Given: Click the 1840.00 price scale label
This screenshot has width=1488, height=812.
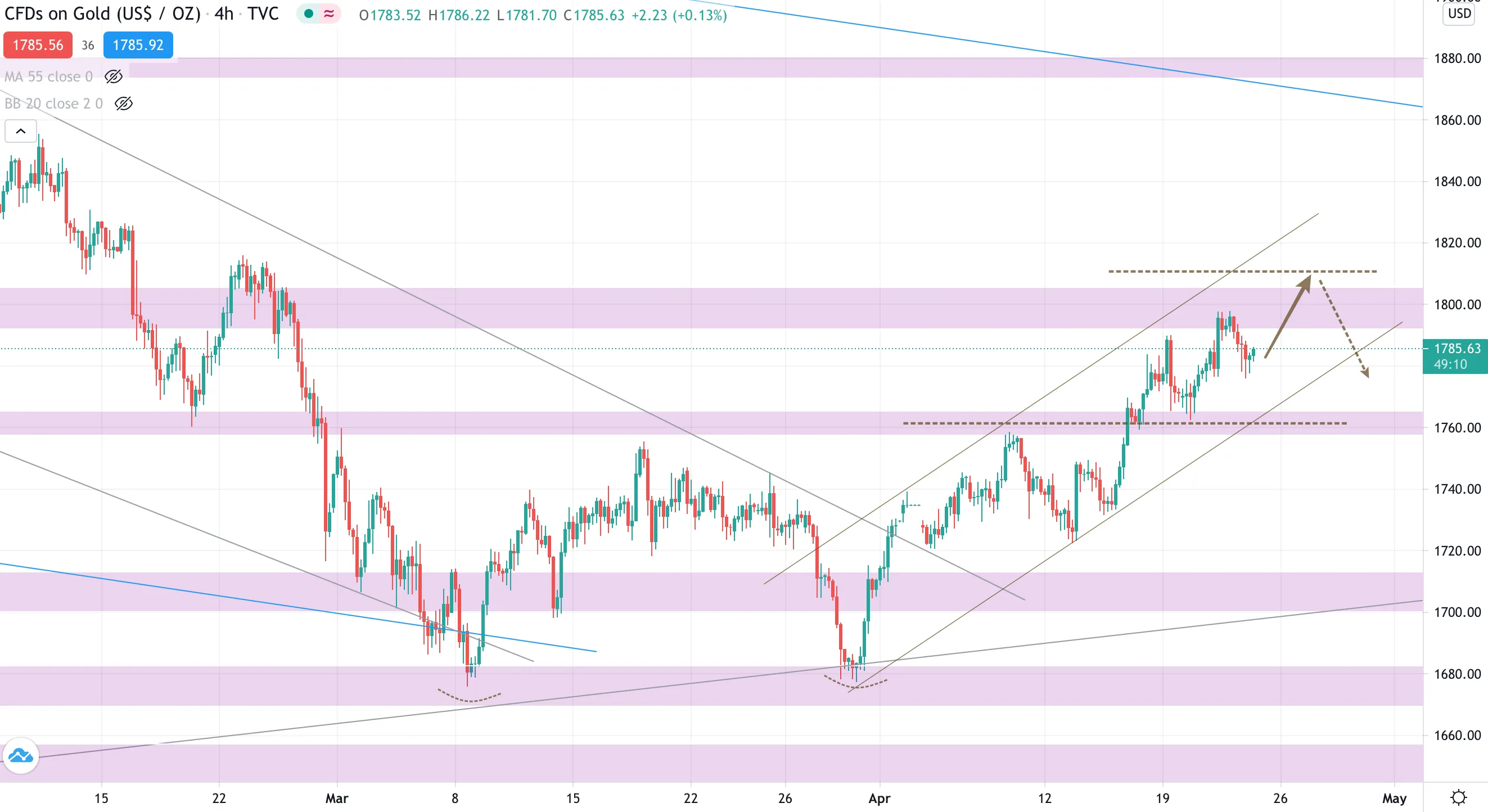Looking at the screenshot, I should tap(1458, 181).
